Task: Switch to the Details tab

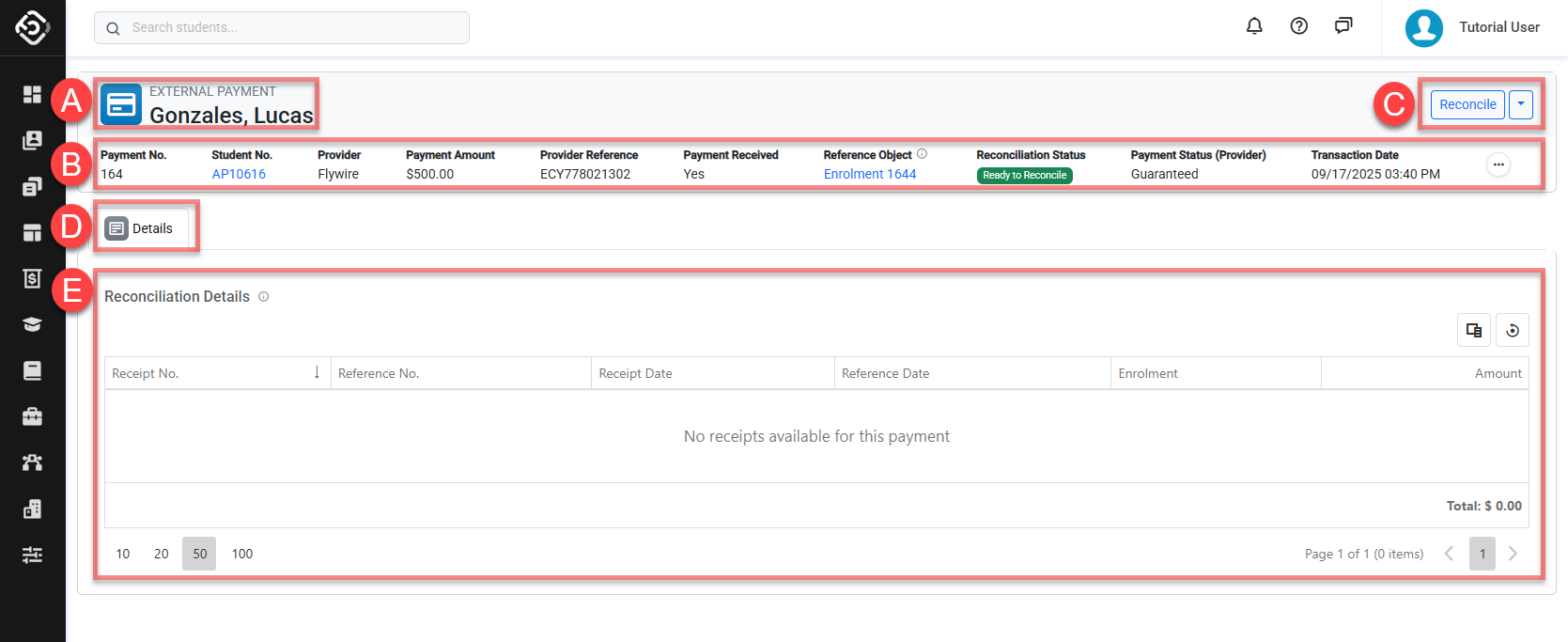Action: tap(141, 228)
